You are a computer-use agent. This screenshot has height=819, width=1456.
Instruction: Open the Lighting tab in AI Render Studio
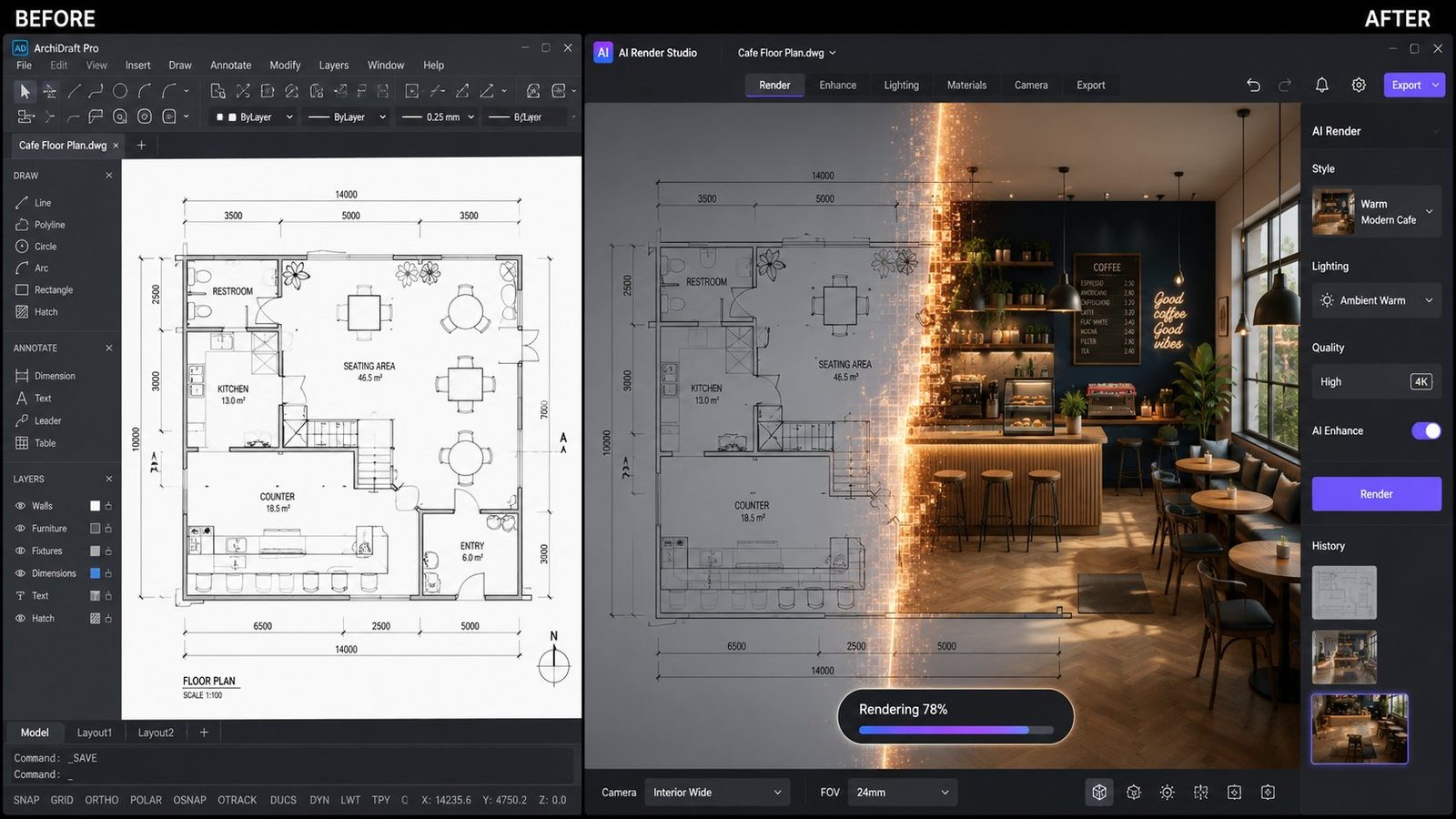tap(901, 86)
